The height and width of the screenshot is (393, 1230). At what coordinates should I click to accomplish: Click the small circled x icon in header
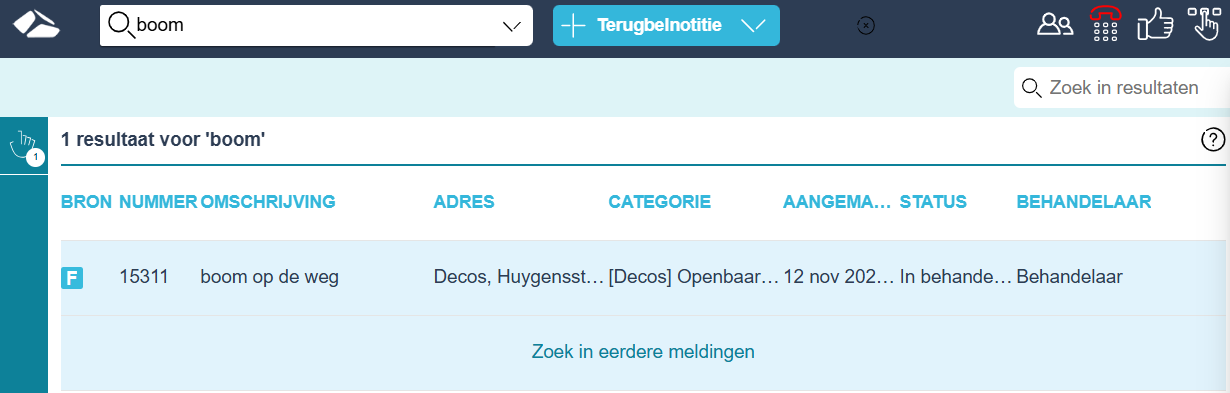[867, 26]
